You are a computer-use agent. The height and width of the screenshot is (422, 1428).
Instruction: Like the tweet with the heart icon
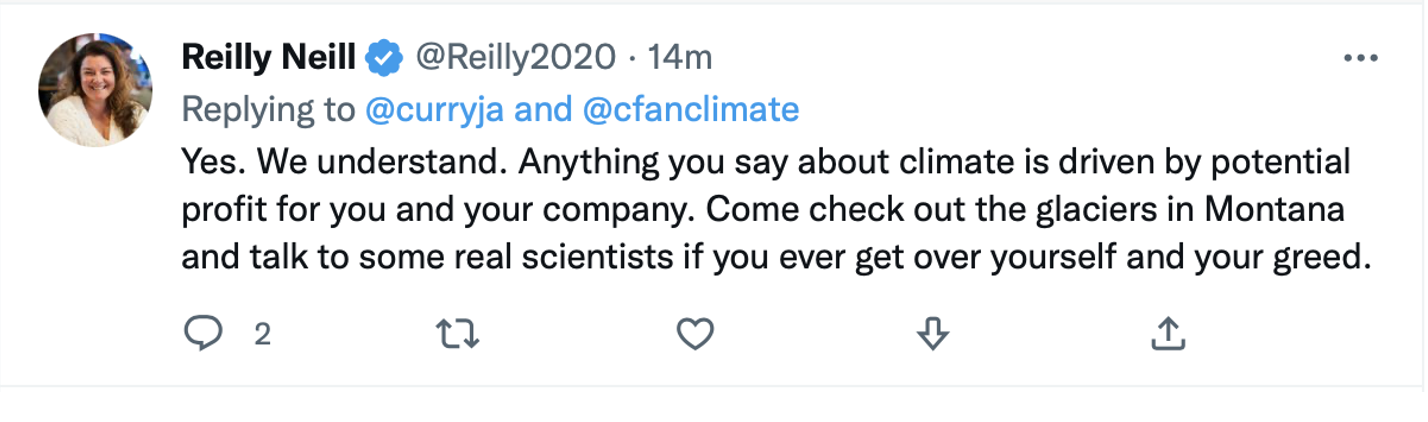[695, 334]
